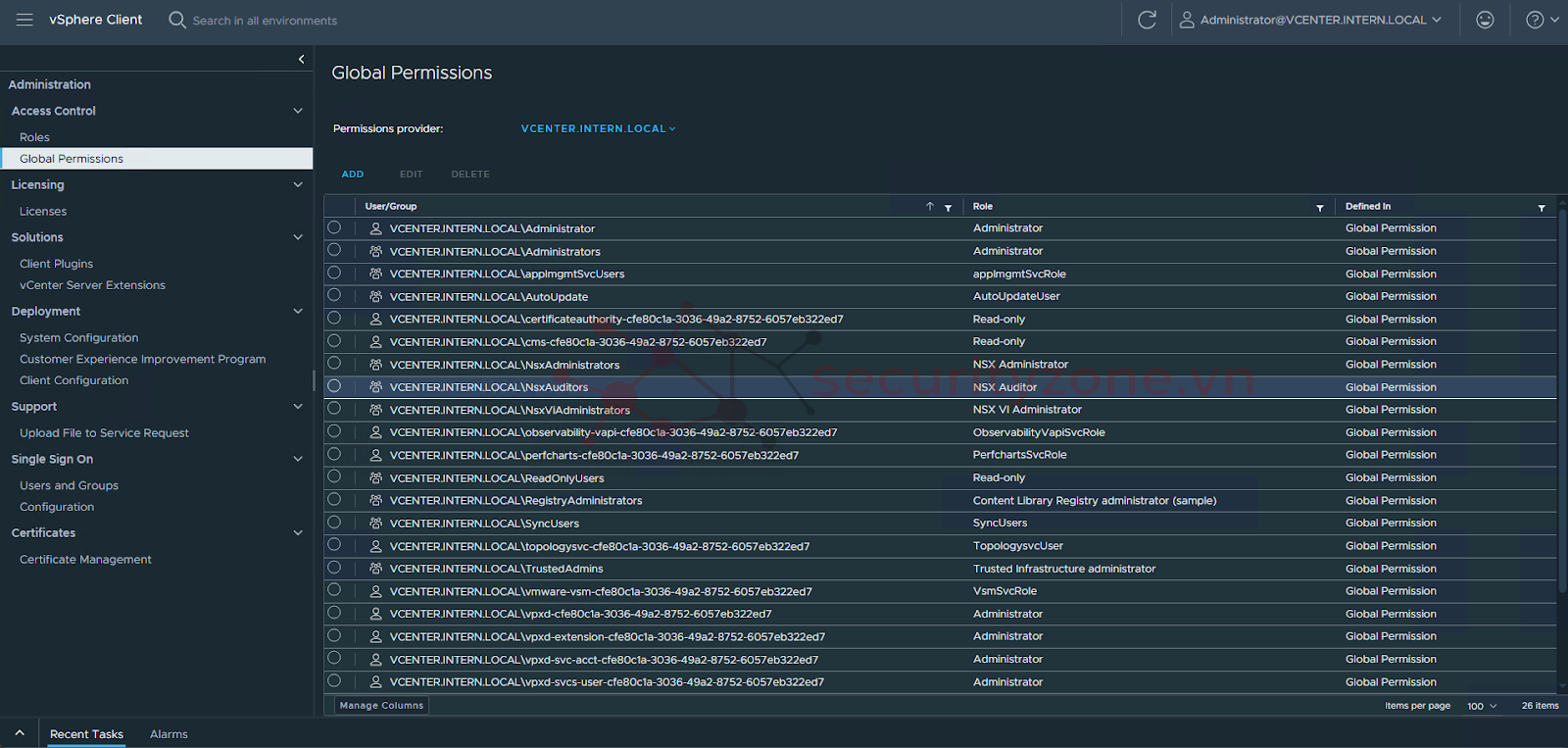Expand the bottom Recent Tasks panel arrow
The image size is (1568, 748).
[x=20, y=733]
